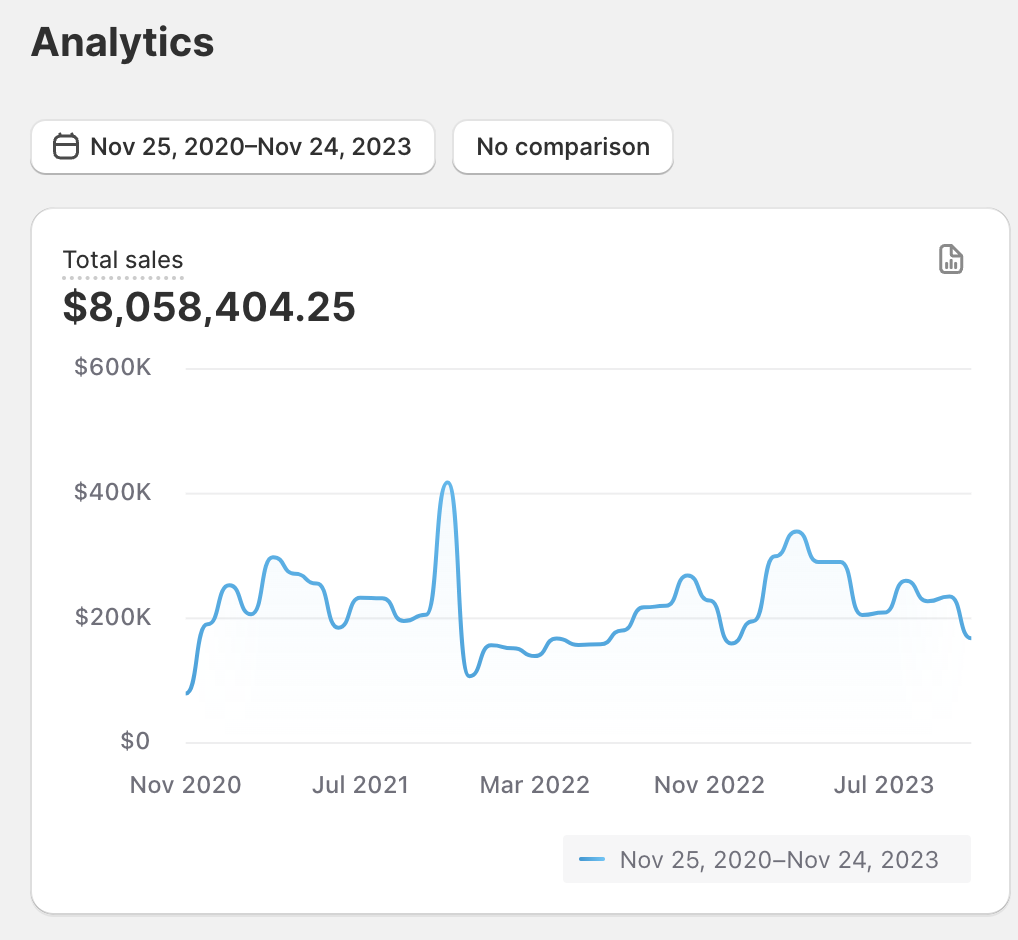Screen dimensions: 1018x940
Task: Click the $600K y-axis label
Action: 112,368
